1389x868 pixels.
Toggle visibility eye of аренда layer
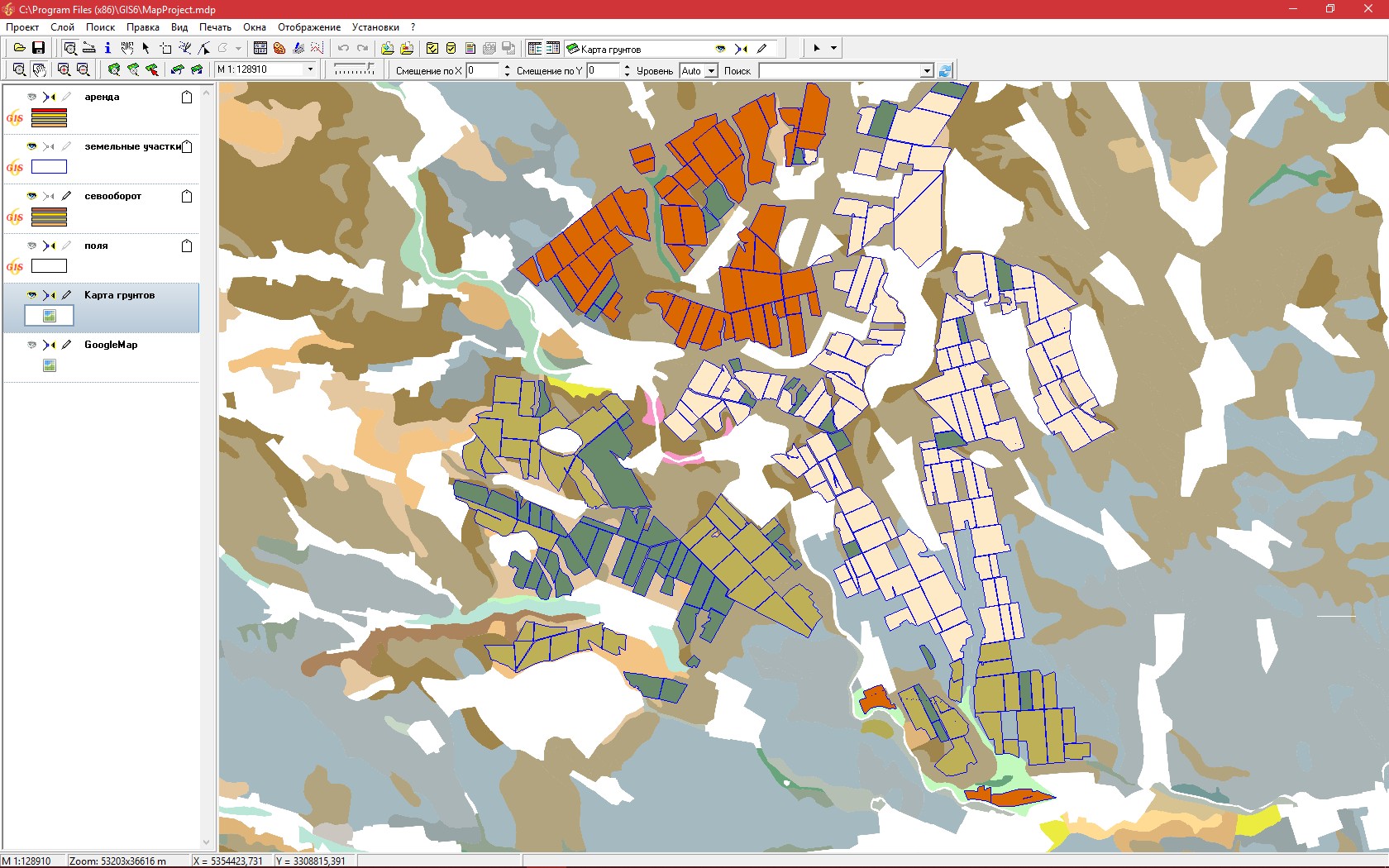(x=32, y=97)
